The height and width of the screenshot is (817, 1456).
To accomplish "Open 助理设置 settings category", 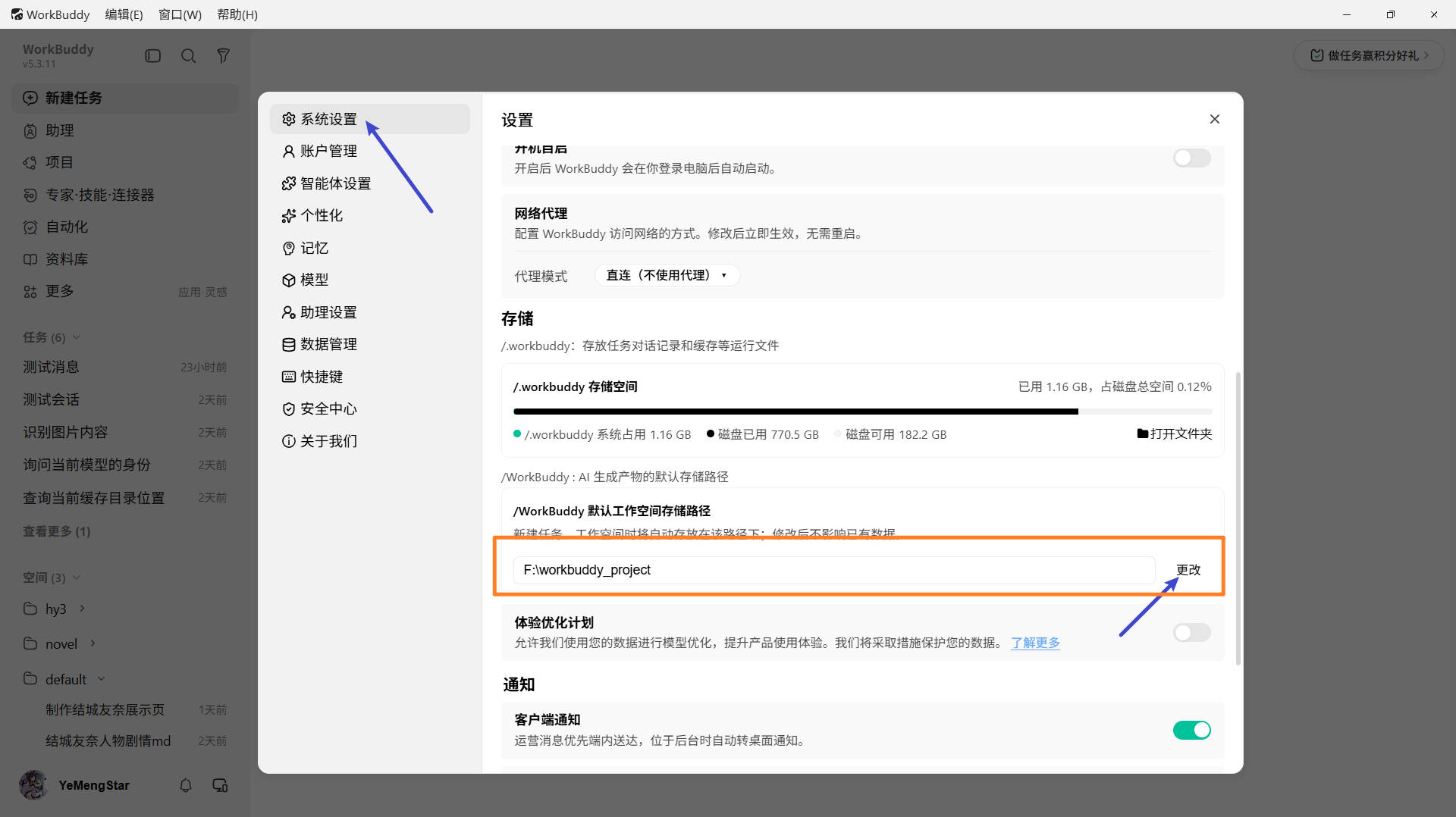I will pos(370,312).
